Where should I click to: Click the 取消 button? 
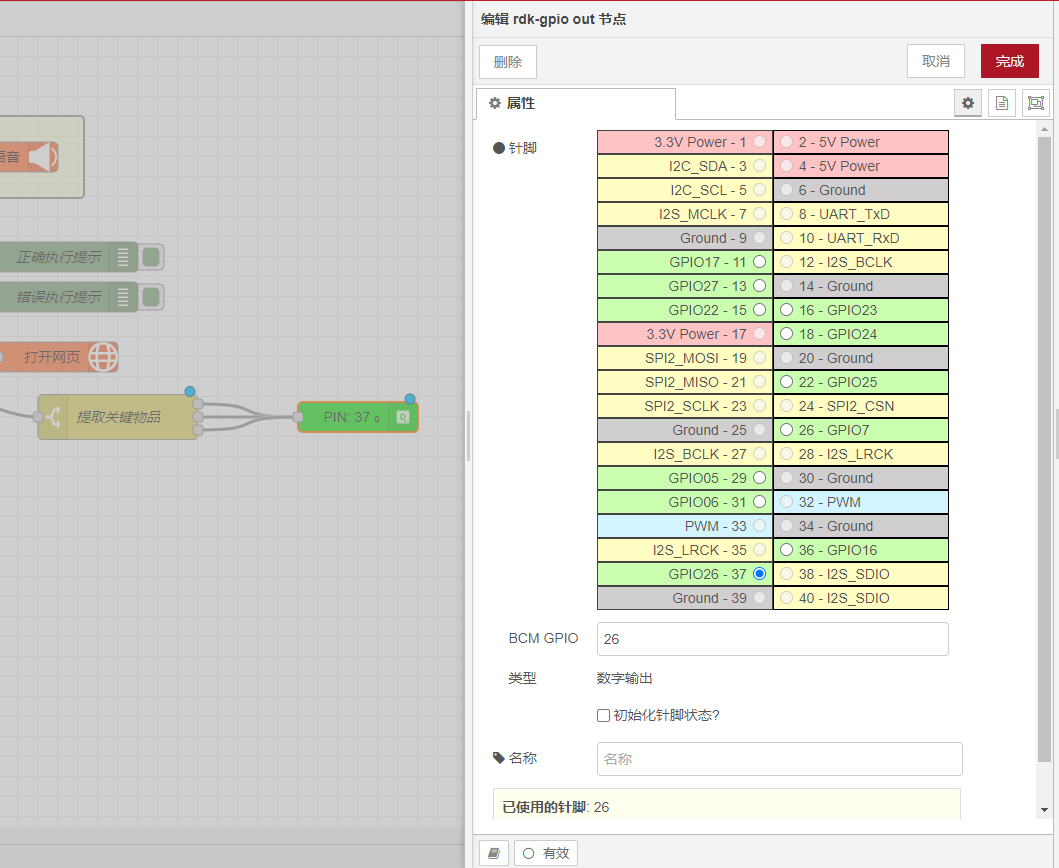pos(935,61)
